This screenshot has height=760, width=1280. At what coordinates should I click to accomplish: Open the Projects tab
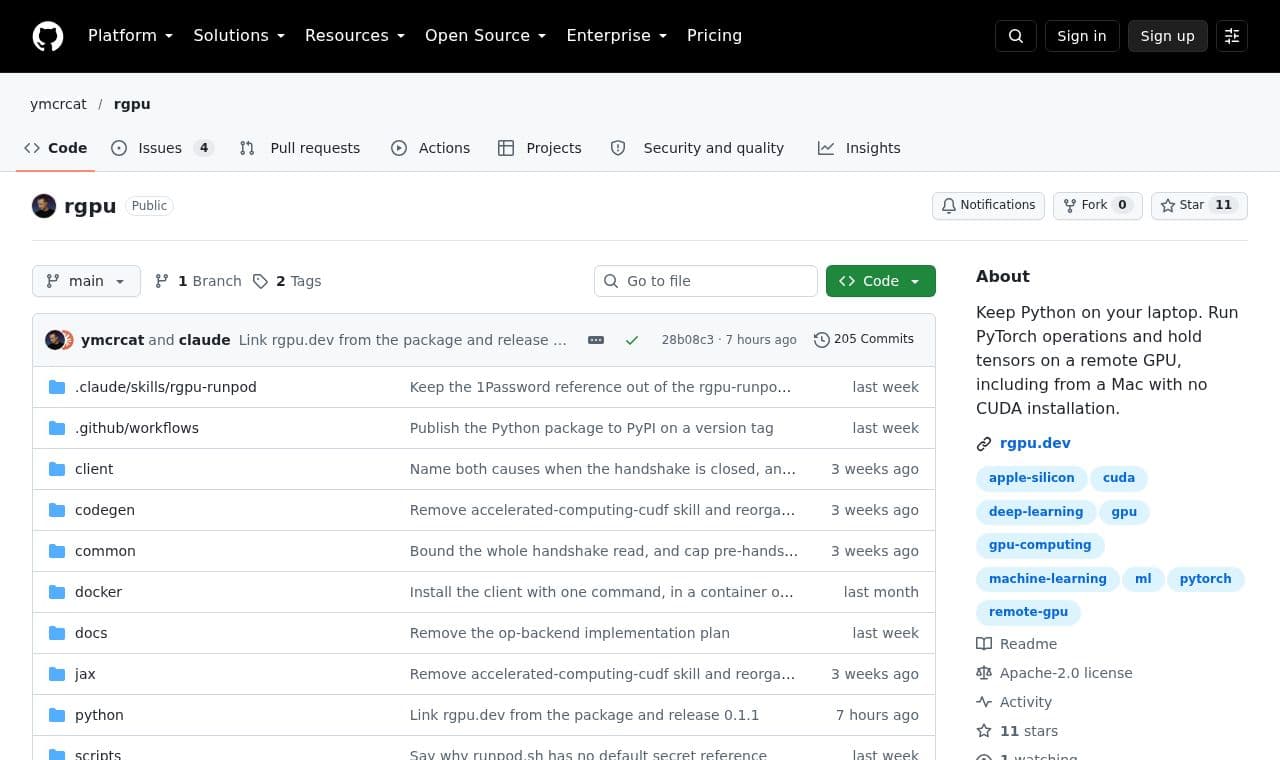tap(540, 148)
